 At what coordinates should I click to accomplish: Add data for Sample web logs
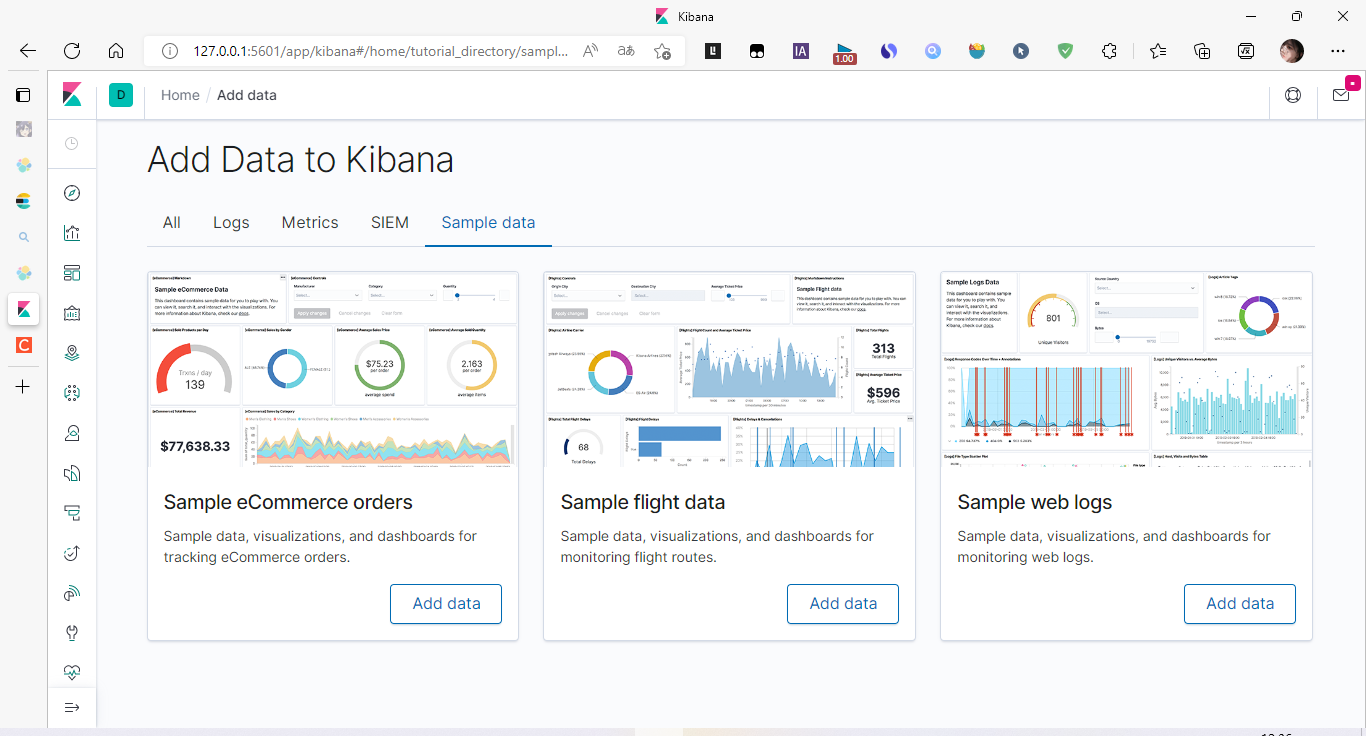pyautogui.click(x=1240, y=604)
